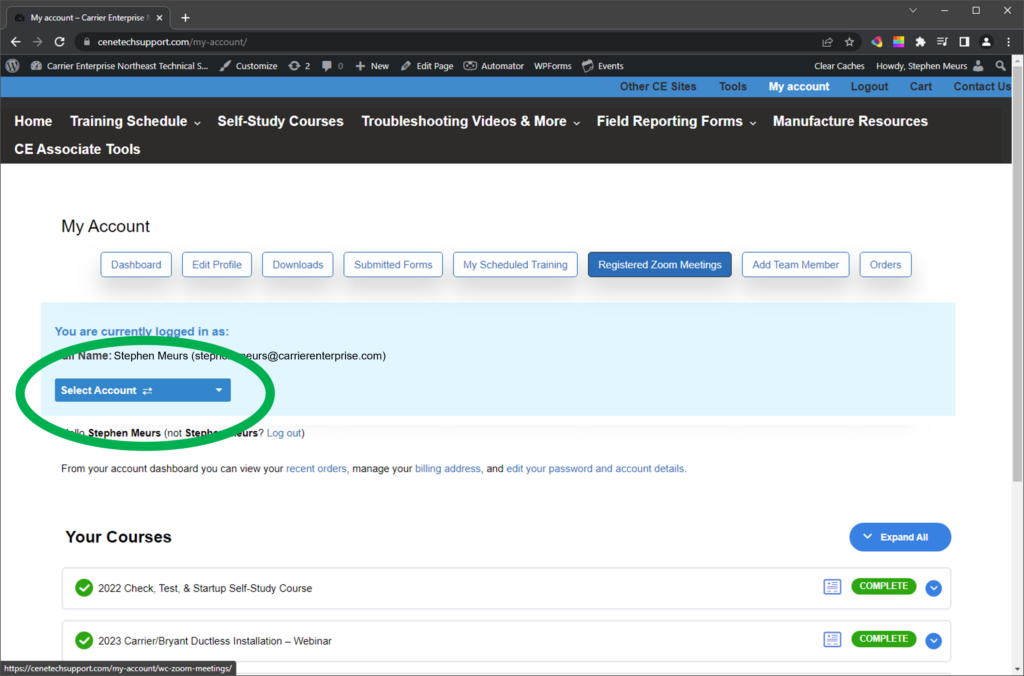Open the course details icon for 2022 Check, Test, & Startup
1024x676 pixels.
[832, 587]
